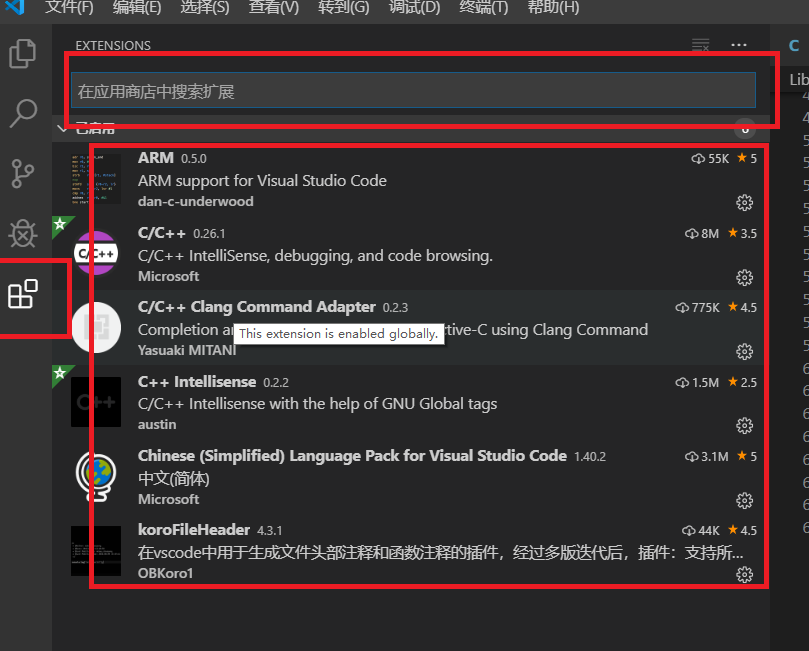Open the Source Control view
This screenshot has height=651, width=809.
23,173
